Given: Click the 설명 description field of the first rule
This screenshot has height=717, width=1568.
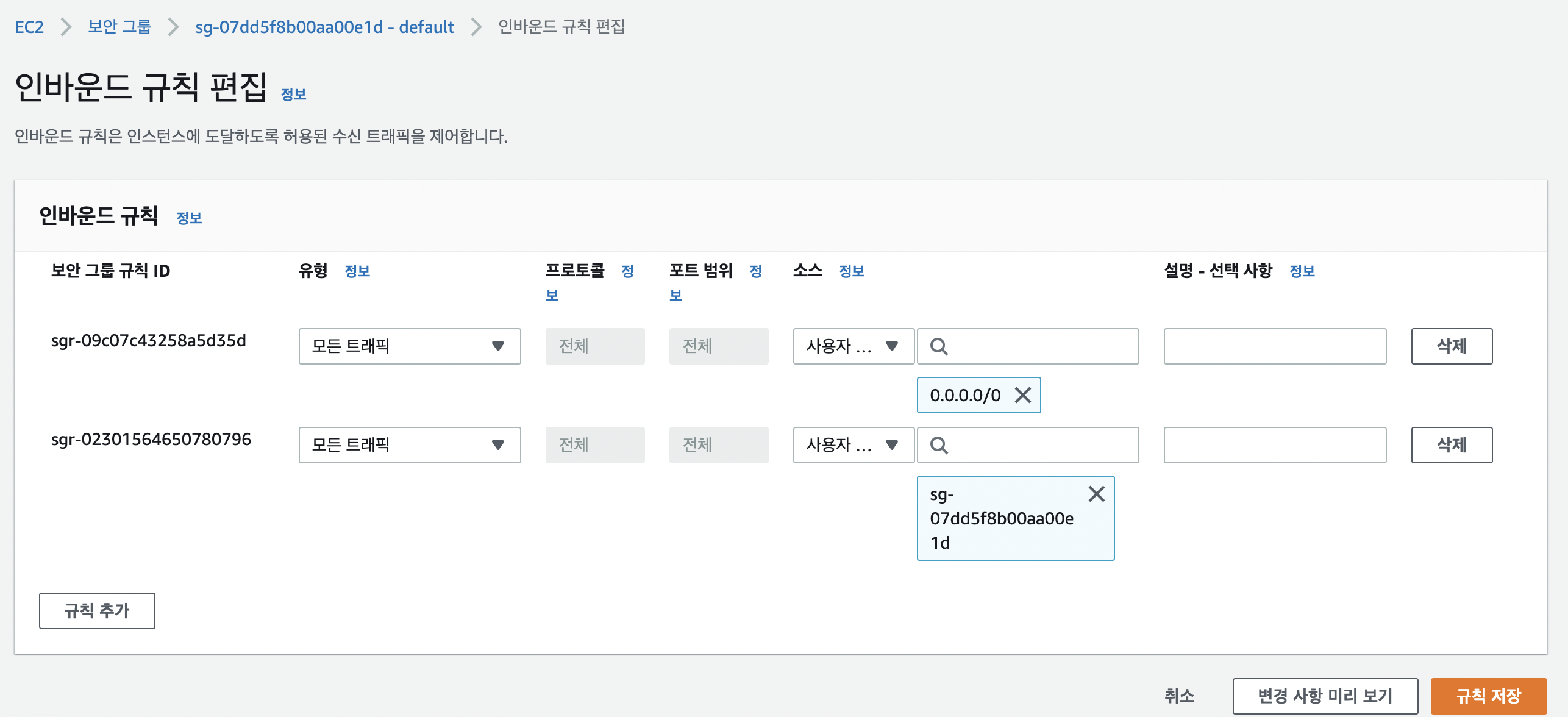Looking at the screenshot, I should 1274,346.
